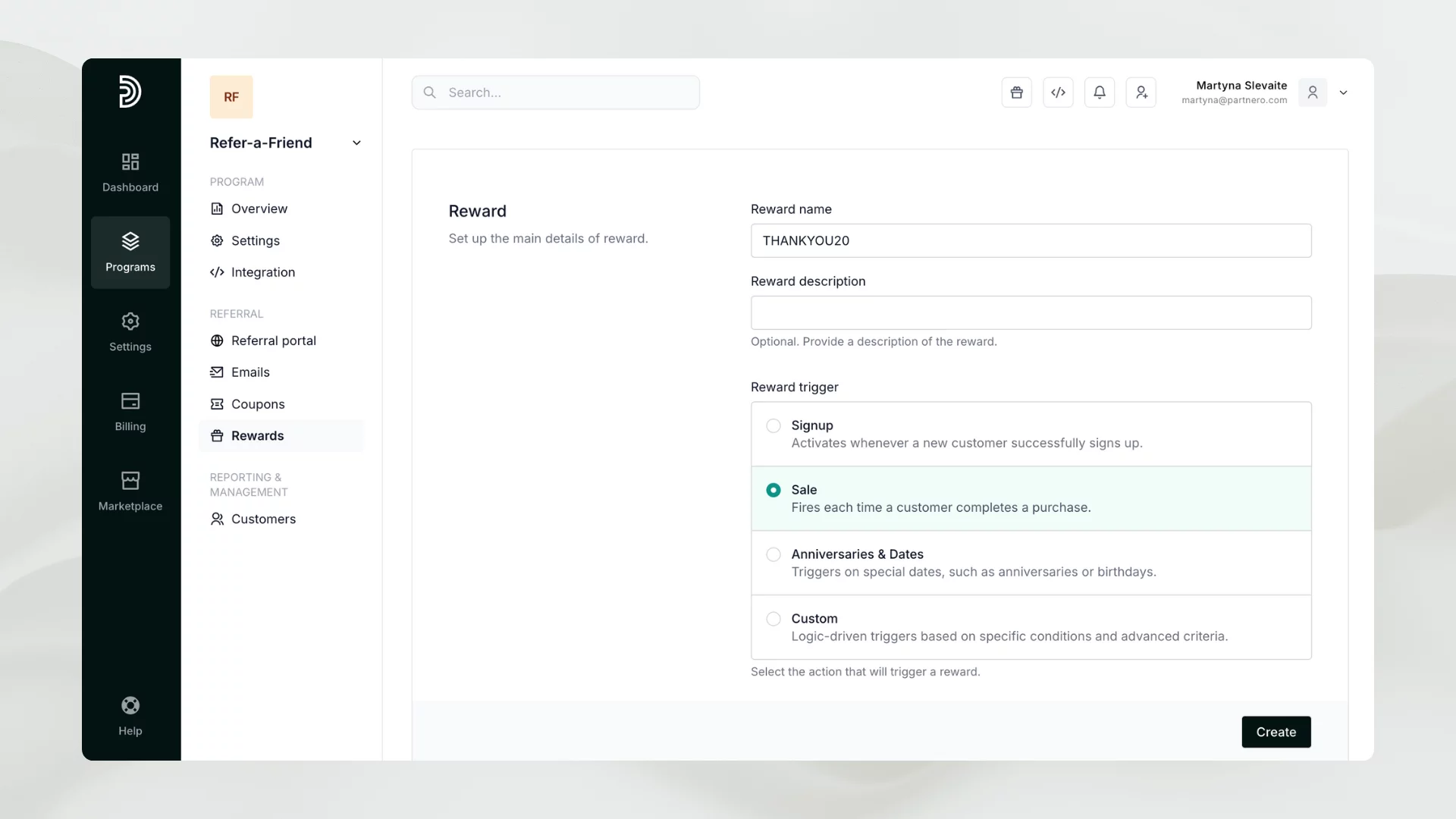Screen dimensions: 1456x819
Task: Open Referral portal menu item
Action: (x=273, y=340)
